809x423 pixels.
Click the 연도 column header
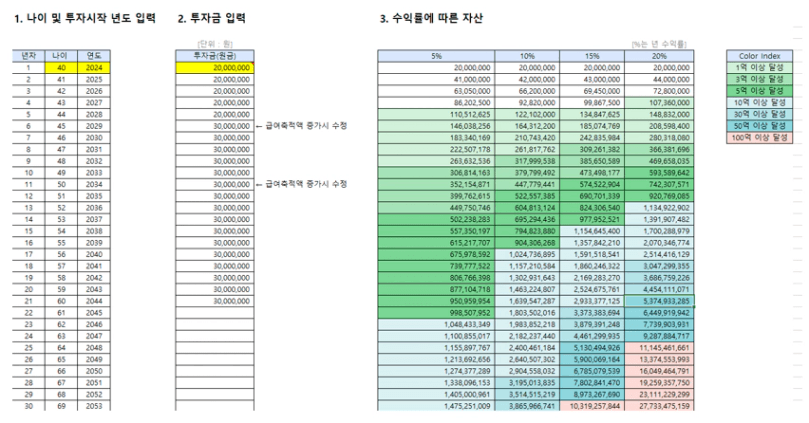(x=94, y=56)
